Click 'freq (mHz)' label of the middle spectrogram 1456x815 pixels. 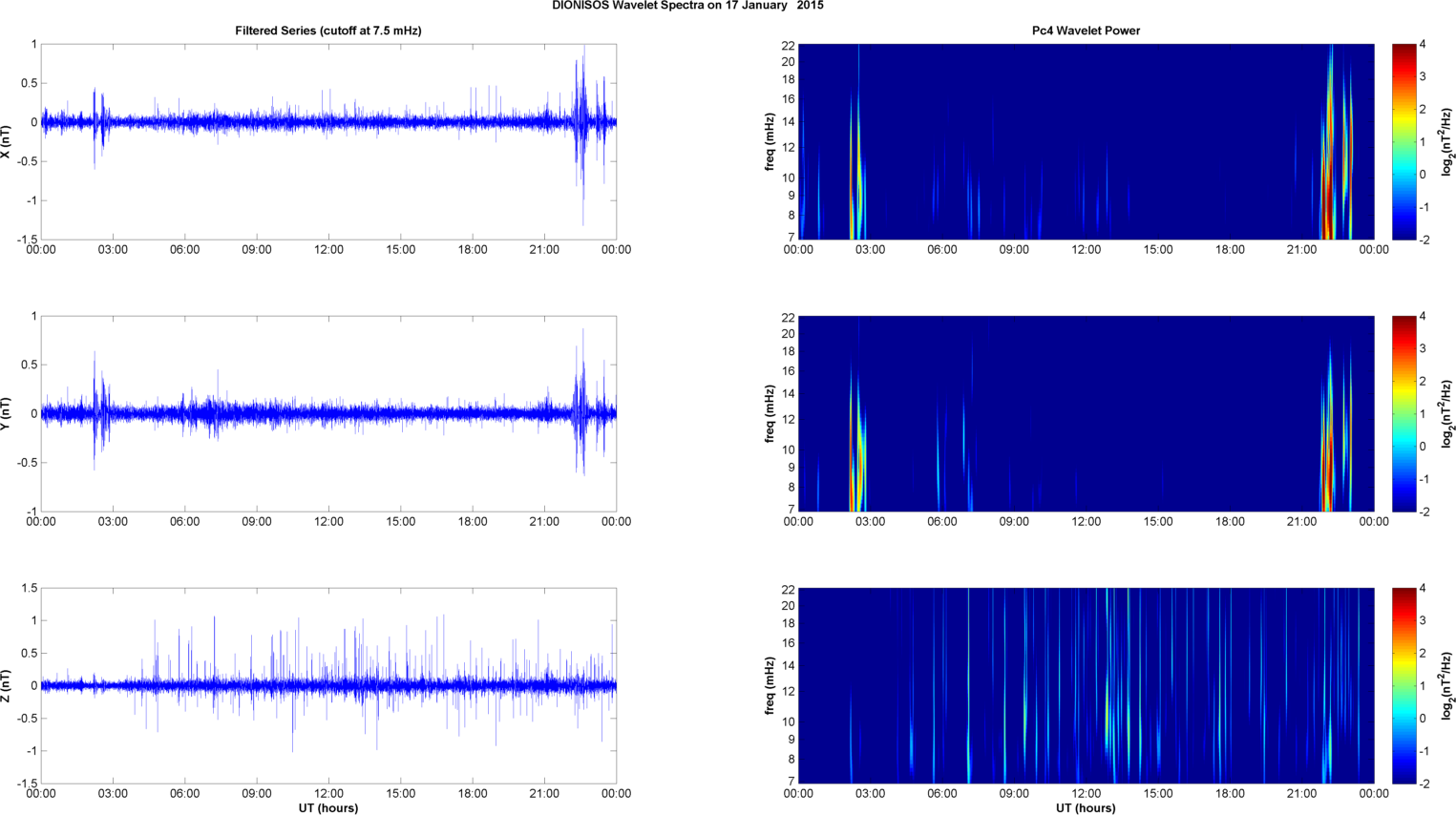[770, 413]
